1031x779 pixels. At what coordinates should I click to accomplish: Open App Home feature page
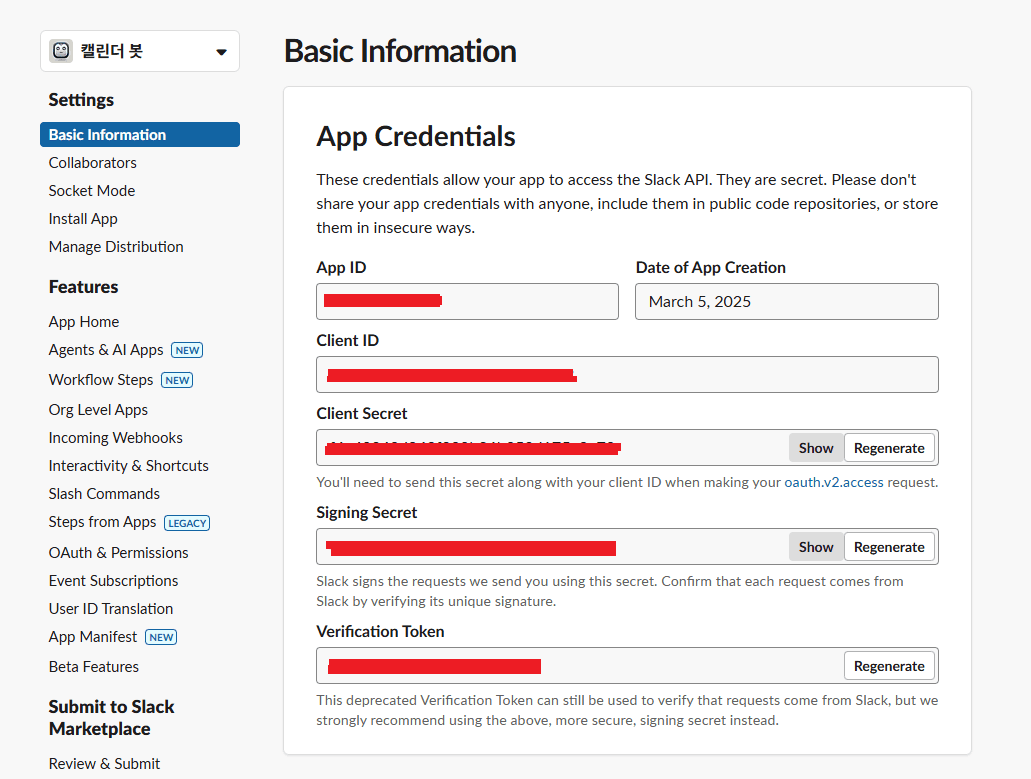click(x=84, y=322)
